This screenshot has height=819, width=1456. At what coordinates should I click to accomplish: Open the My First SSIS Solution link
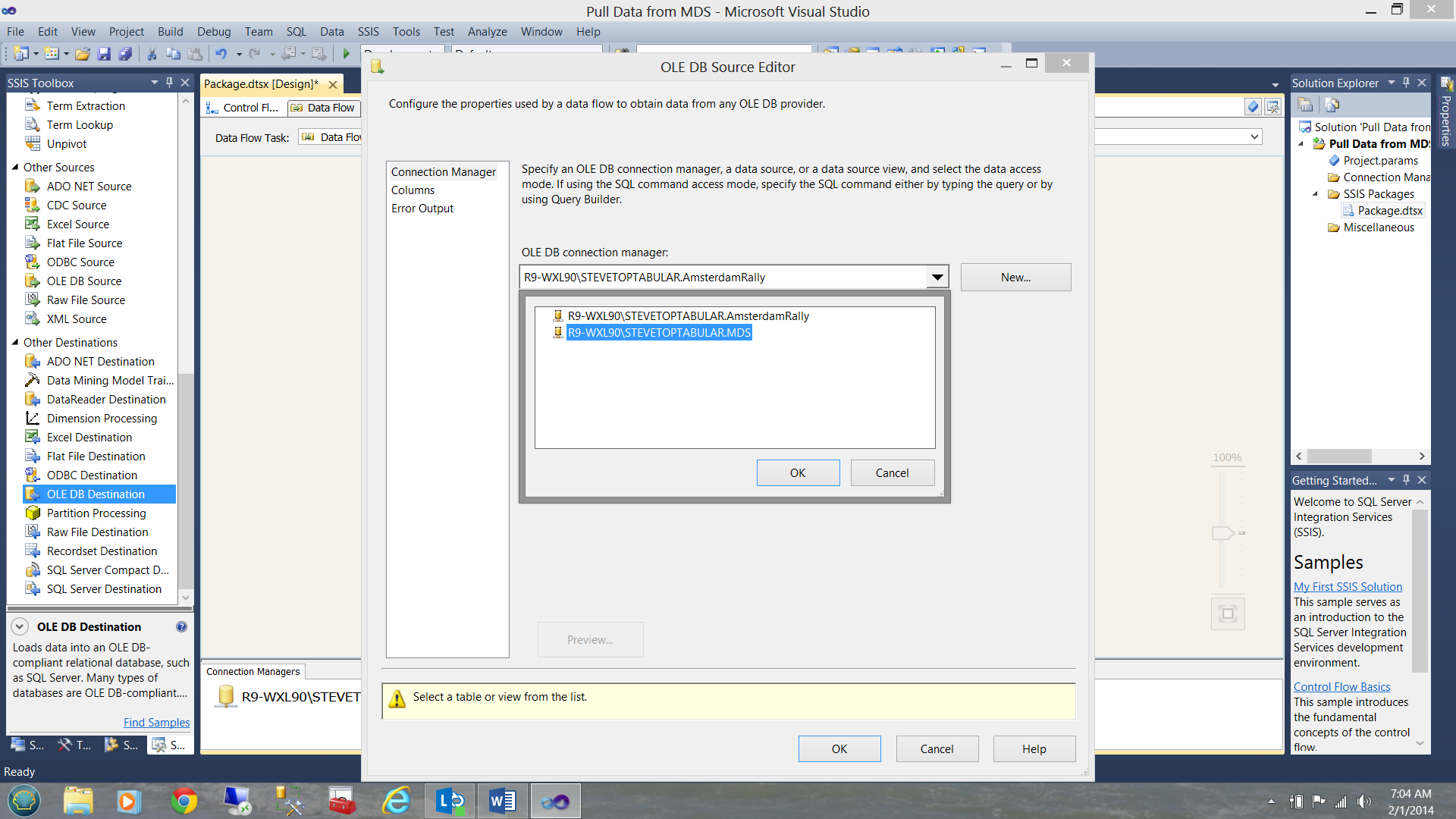pyautogui.click(x=1348, y=586)
